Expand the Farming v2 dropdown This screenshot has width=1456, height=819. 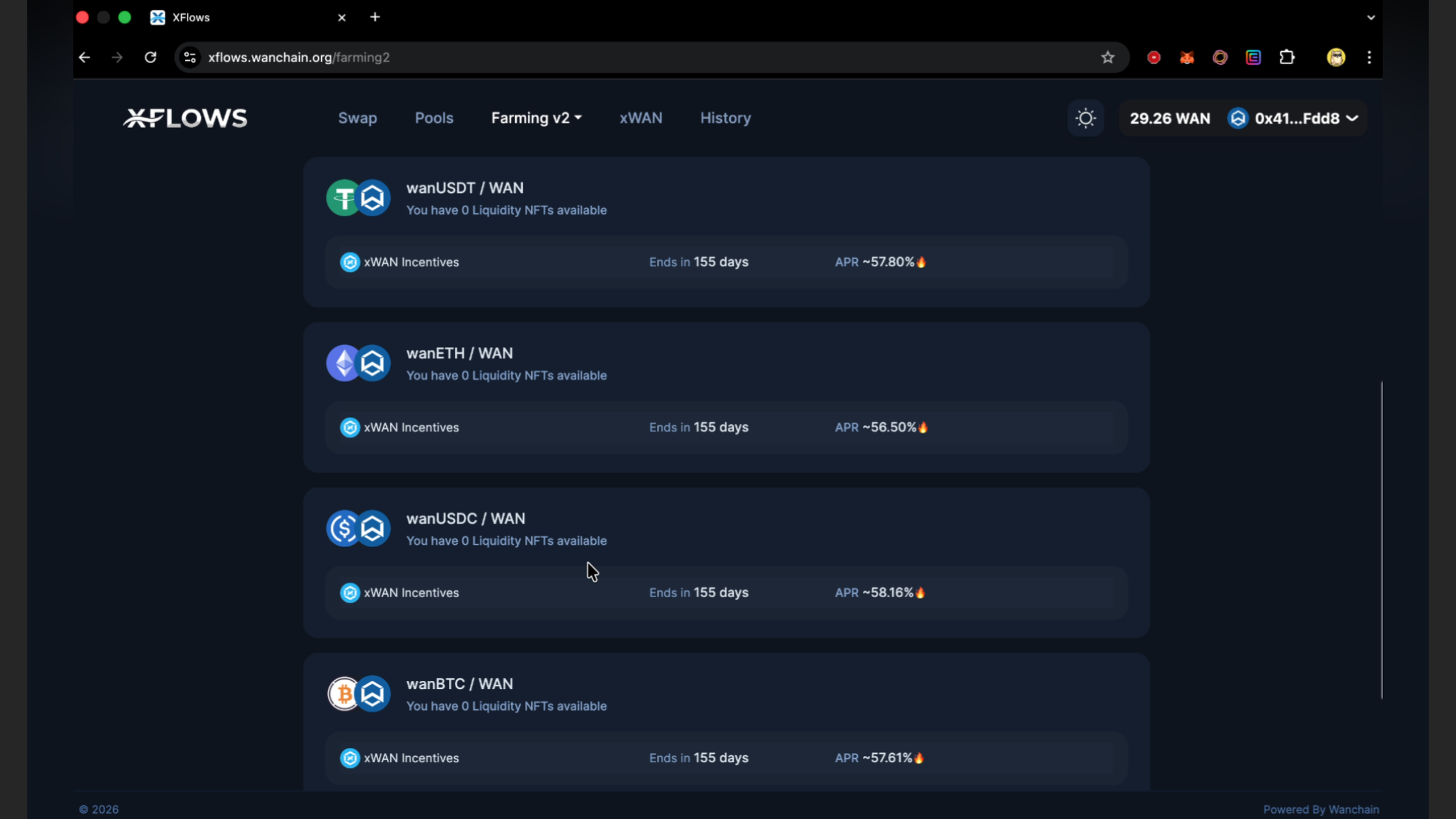(536, 118)
